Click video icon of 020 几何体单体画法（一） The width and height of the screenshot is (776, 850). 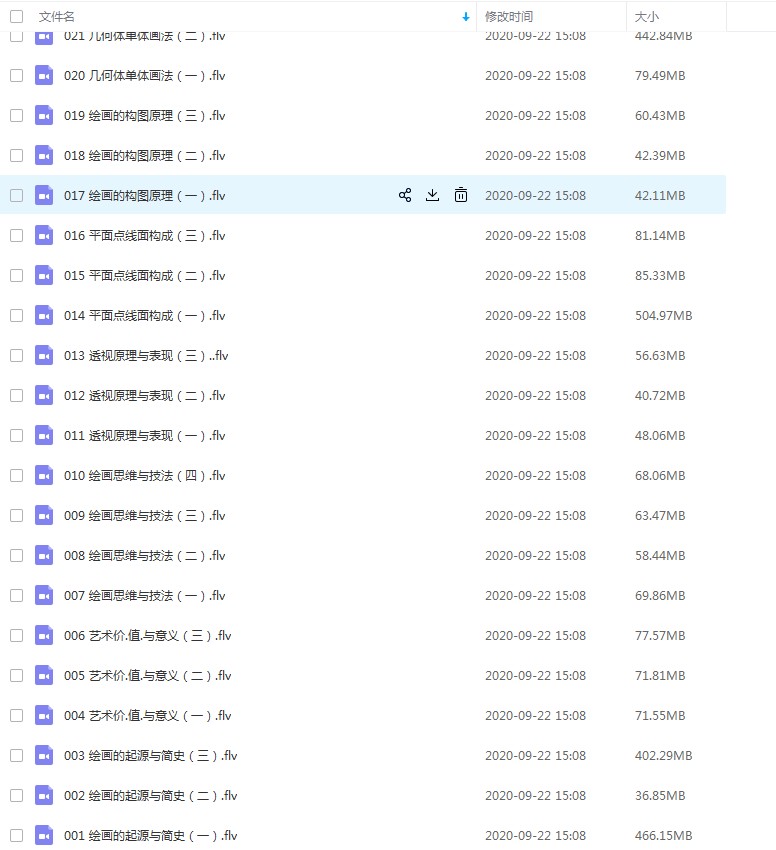(44, 75)
